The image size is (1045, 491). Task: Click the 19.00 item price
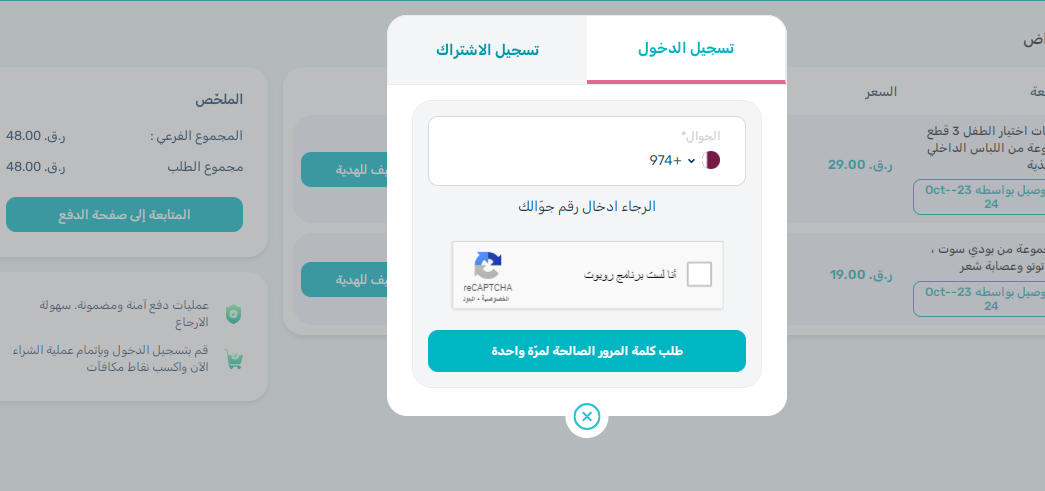852,274
